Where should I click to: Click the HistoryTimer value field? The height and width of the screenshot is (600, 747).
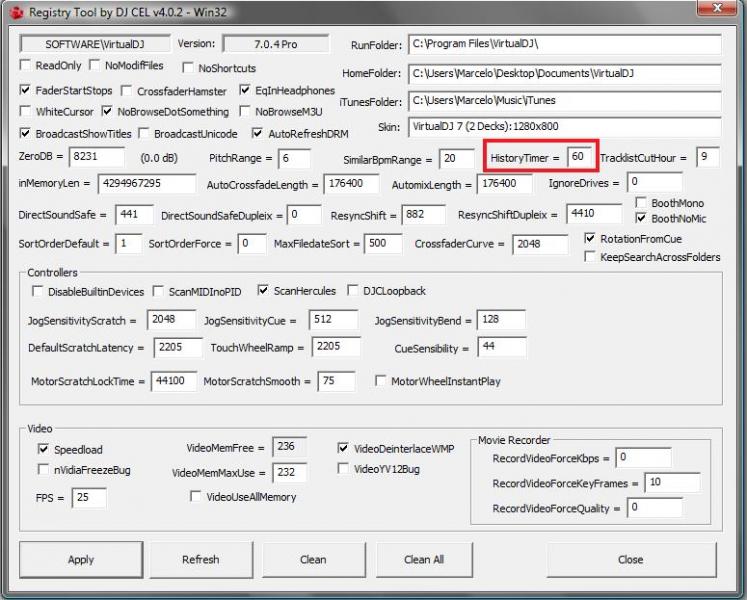click(579, 157)
